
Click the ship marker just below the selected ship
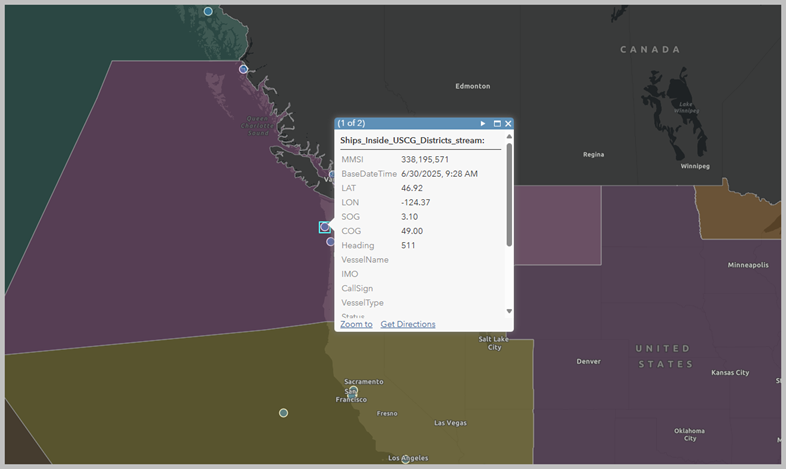pyautogui.click(x=331, y=241)
